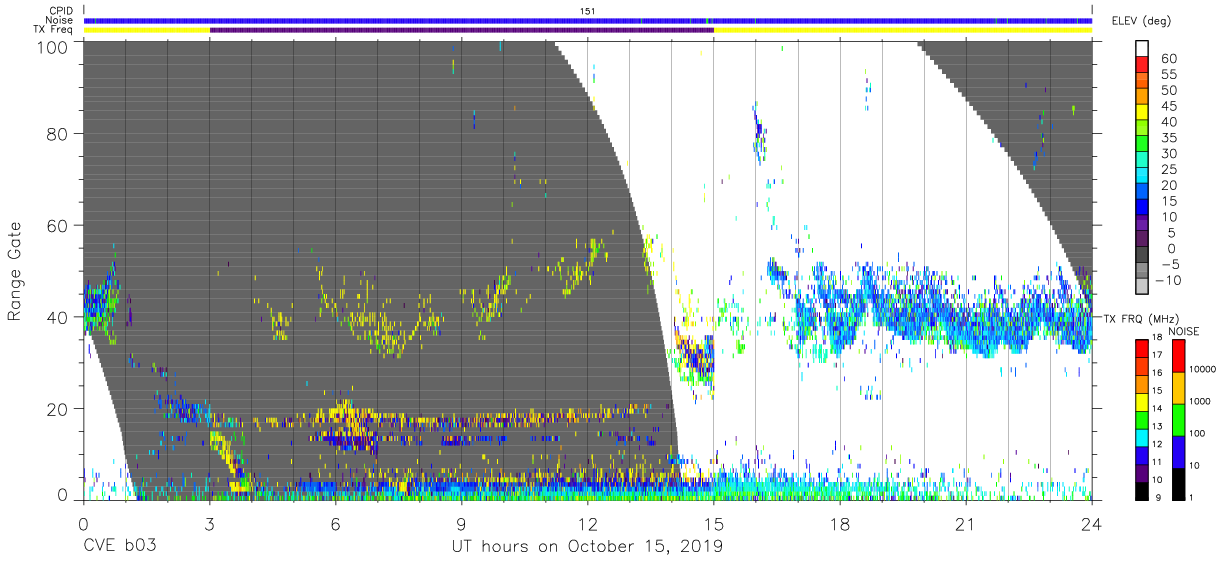The image size is (1228, 567).
Task: Click the ELEV (deg) legend title
Action: tap(1141, 20)
